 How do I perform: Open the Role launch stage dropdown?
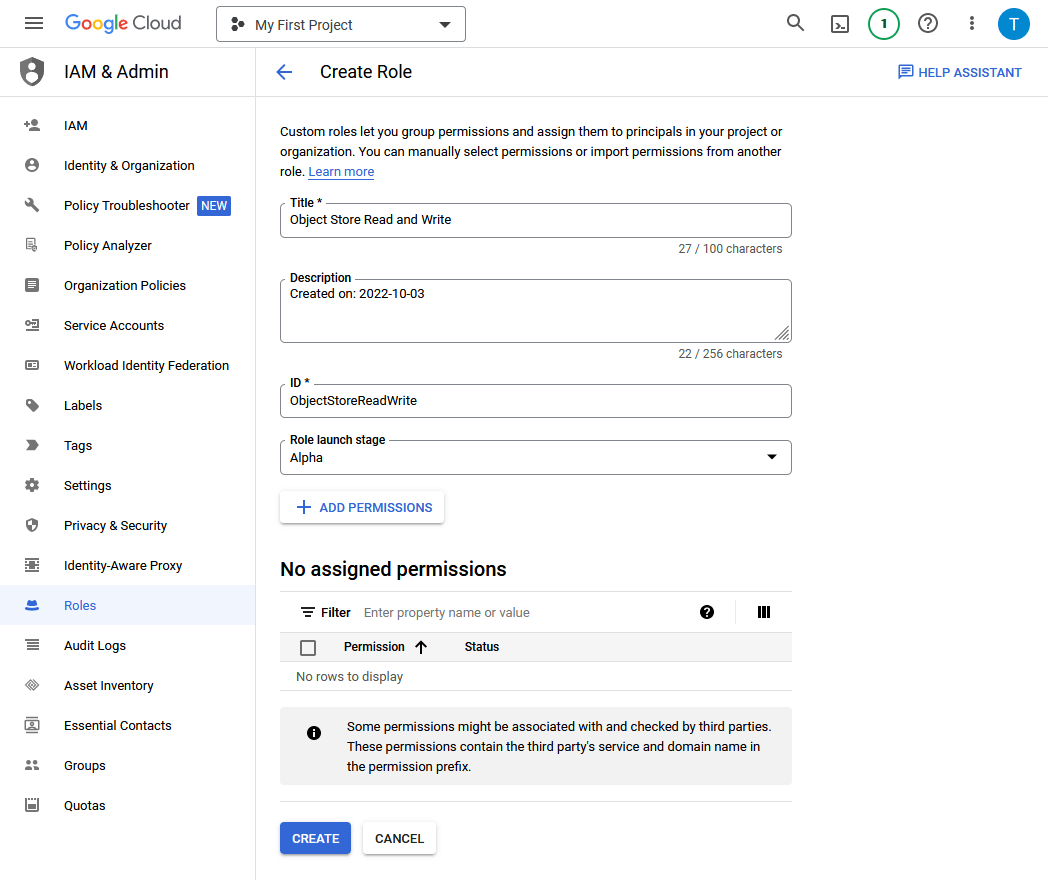click(x=771, y=456)
